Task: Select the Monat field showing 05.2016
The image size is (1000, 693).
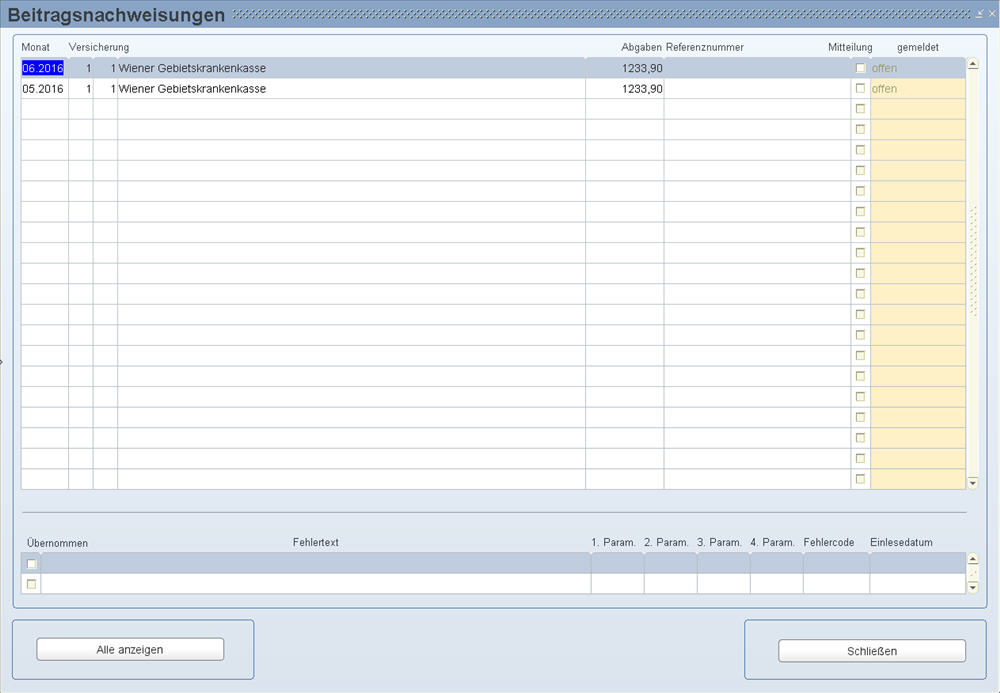Action: [43, 89]
